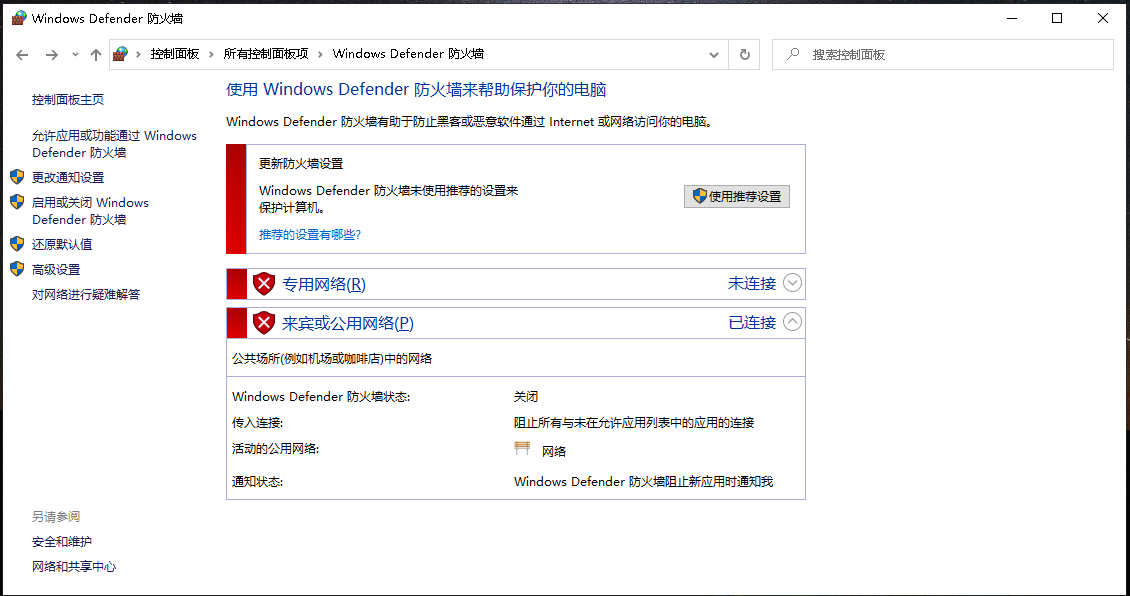Click the 来宾或公用网络(P) heading
1130x596 pixels.
click(x=347, y=324)
